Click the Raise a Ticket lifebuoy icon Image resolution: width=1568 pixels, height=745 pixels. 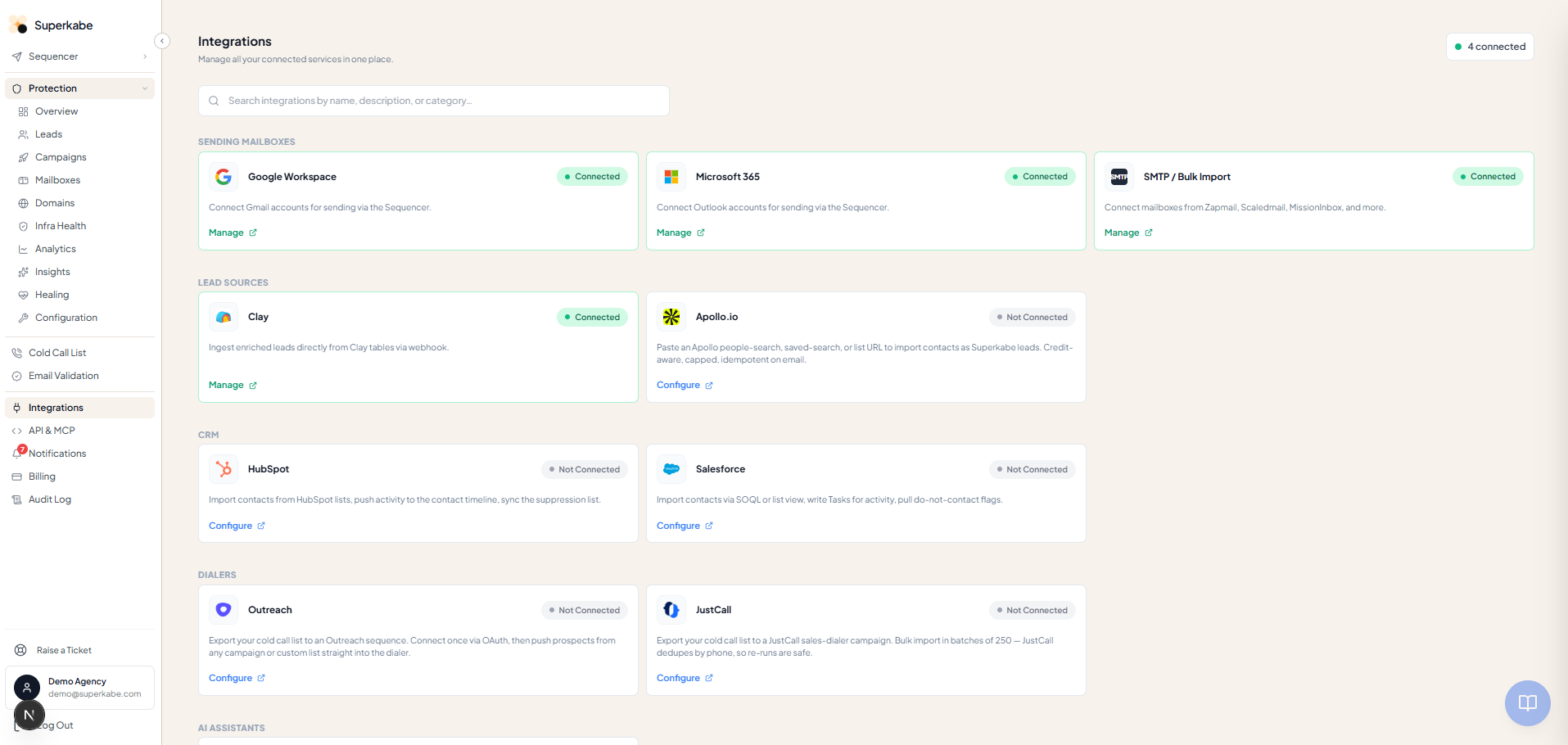pyautogui.click(x=20, y=650)
